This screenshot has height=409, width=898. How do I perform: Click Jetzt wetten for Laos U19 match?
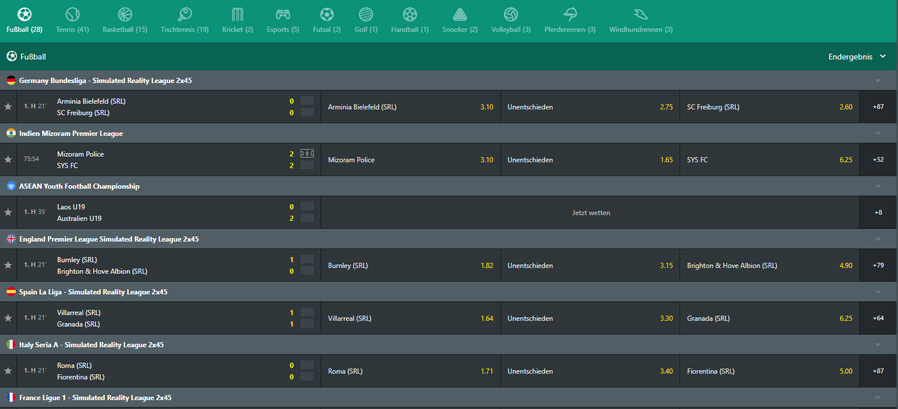point(590,213)
